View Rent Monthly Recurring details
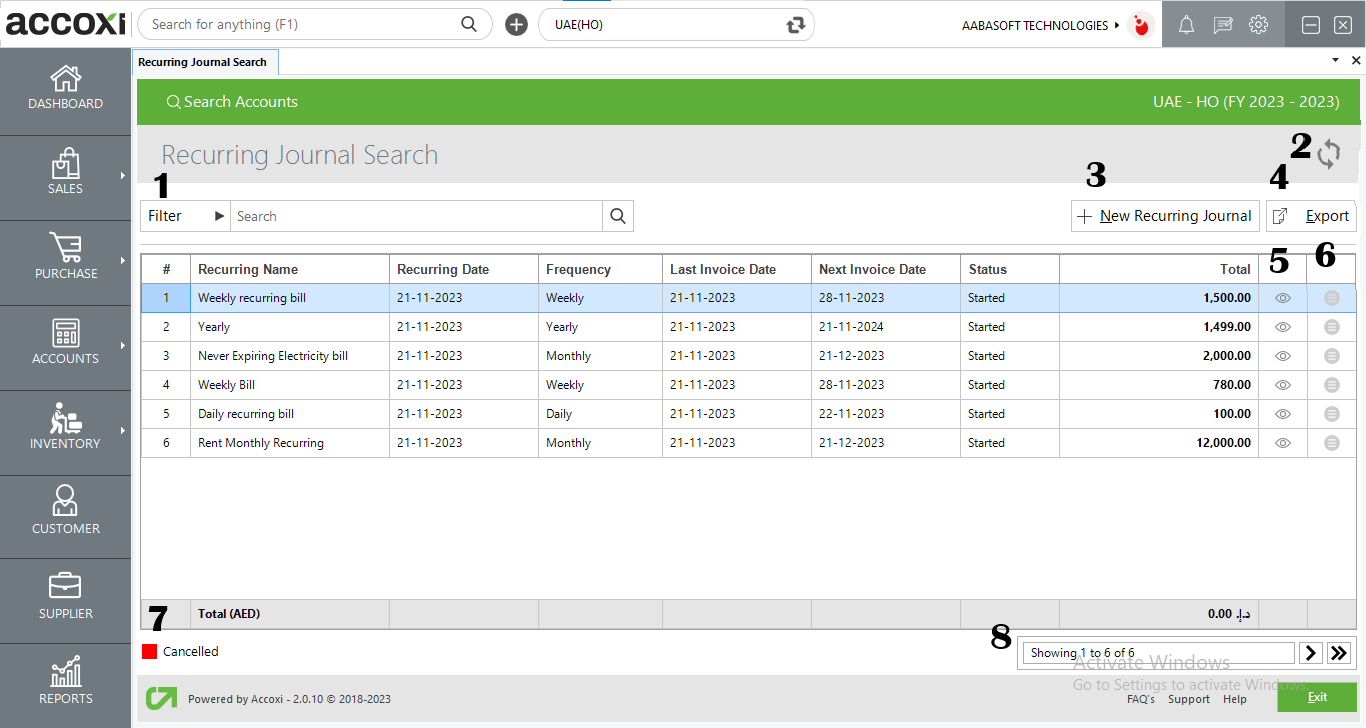Screen dimensions: 1366x728 point(1281,442)
